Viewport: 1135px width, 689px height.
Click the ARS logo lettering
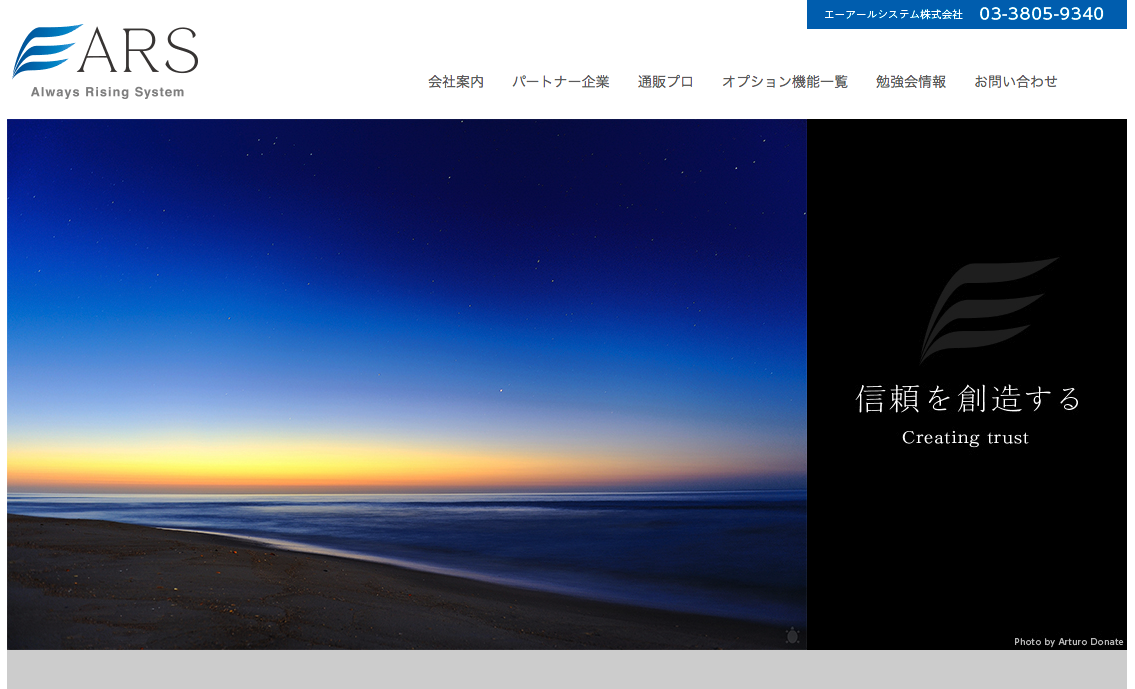click(x=139, y=51)
